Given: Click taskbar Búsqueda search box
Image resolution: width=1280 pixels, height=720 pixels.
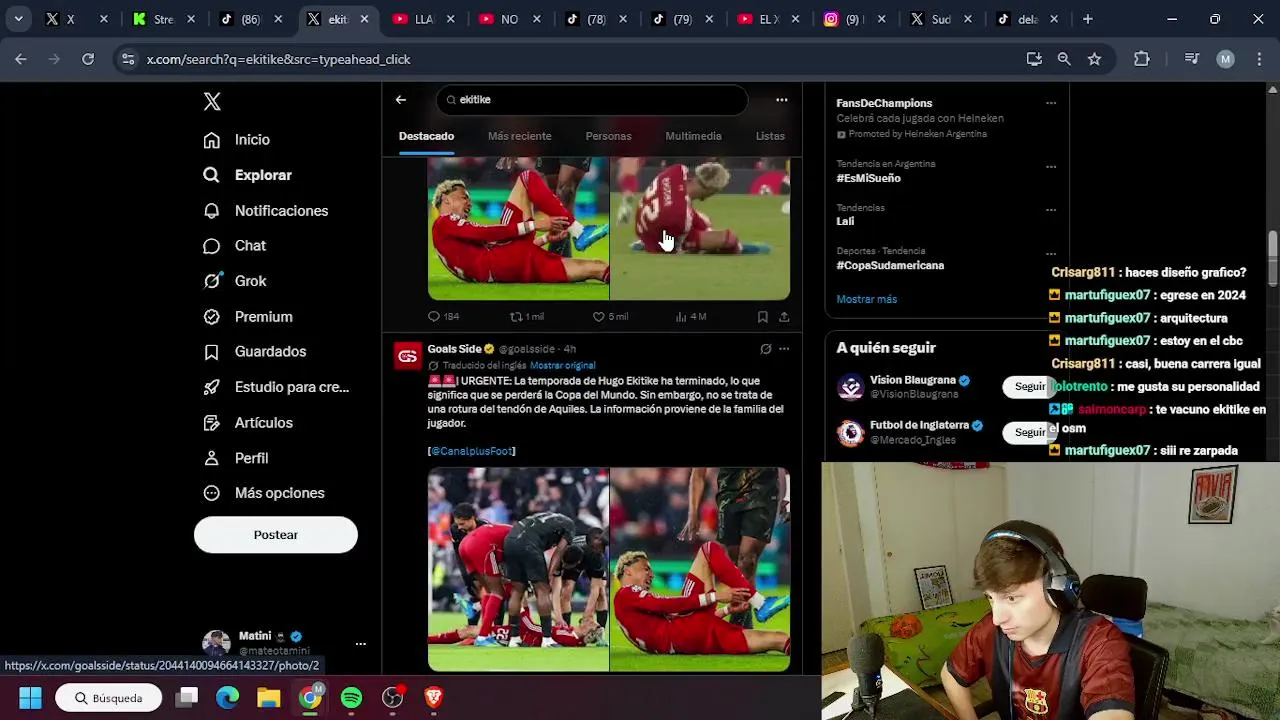Looking at the screenshot, I should pos(108,698).
